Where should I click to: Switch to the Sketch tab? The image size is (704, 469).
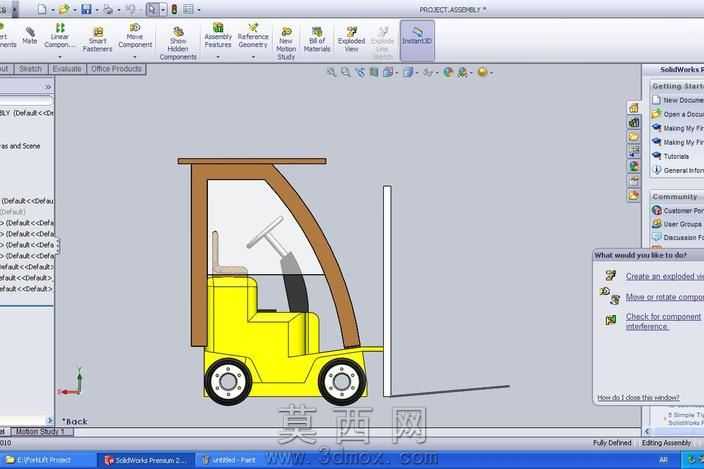tap(31, 69)
